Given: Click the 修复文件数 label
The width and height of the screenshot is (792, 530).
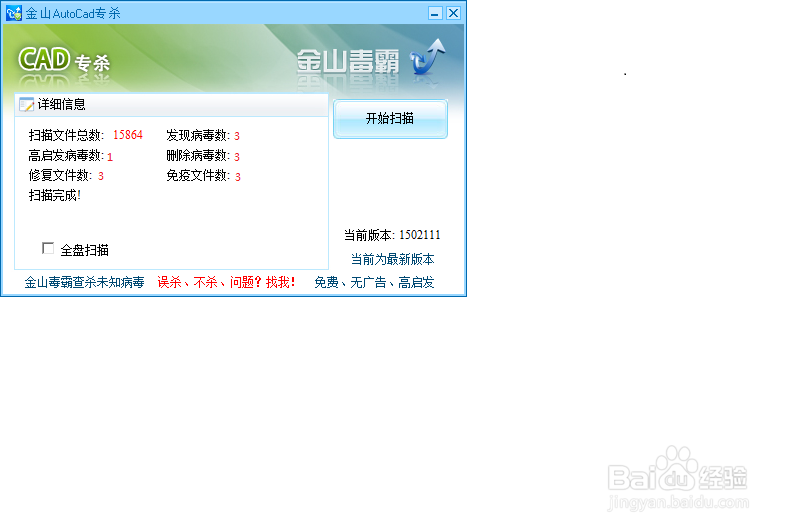Looking at the screenshot, I should 60,176.
